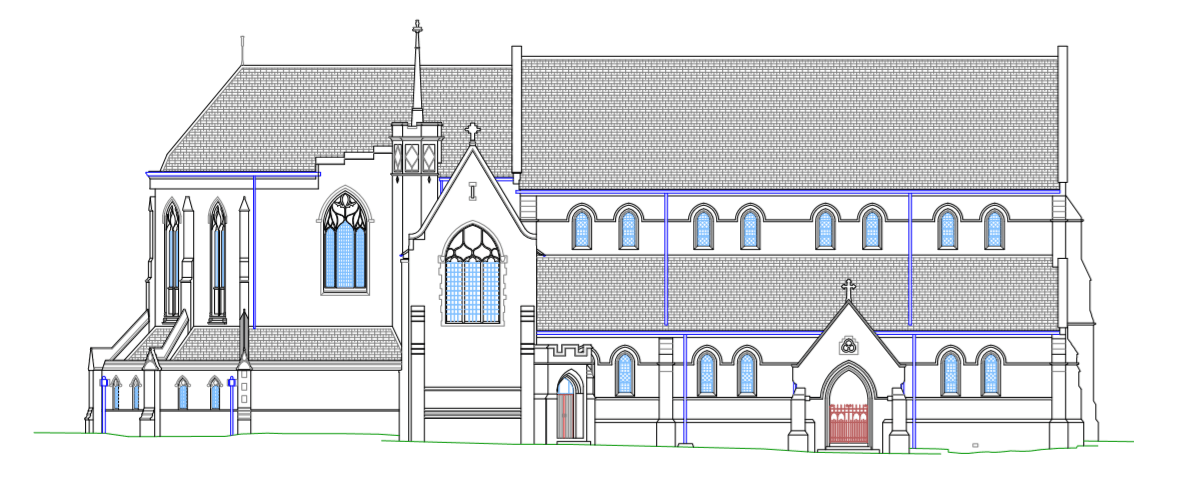The image size is (1190, 494).
Task: Select the red gate in the porch archway
Action: pos(848,424)
